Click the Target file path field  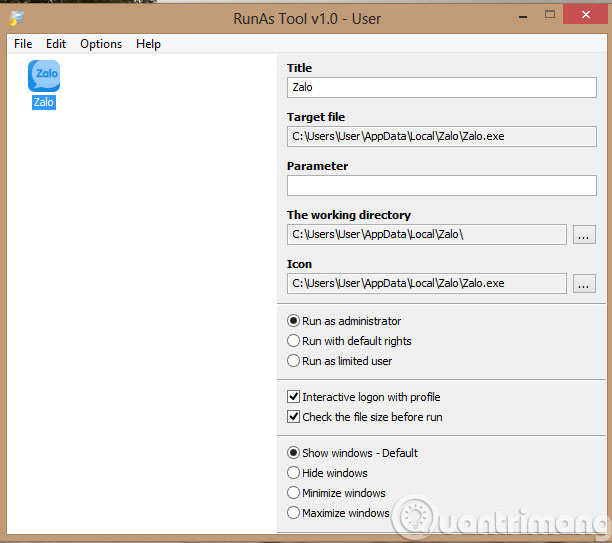coord(441,136)
